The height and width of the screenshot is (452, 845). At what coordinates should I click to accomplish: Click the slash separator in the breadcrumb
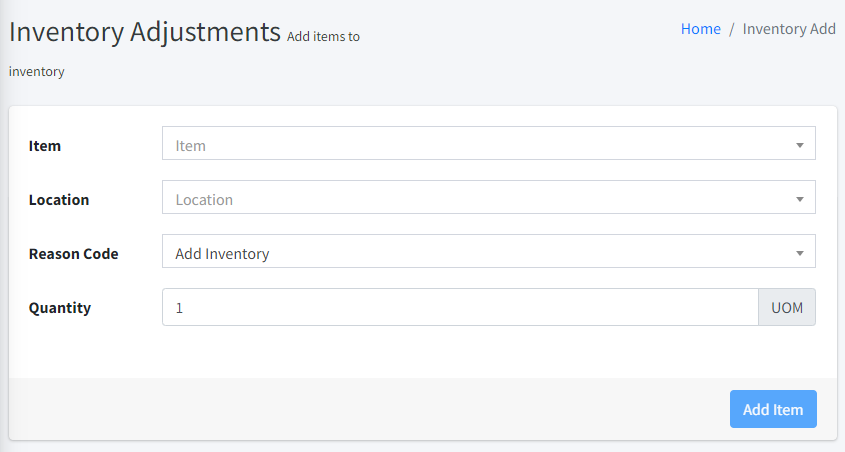tap(732, 29)
